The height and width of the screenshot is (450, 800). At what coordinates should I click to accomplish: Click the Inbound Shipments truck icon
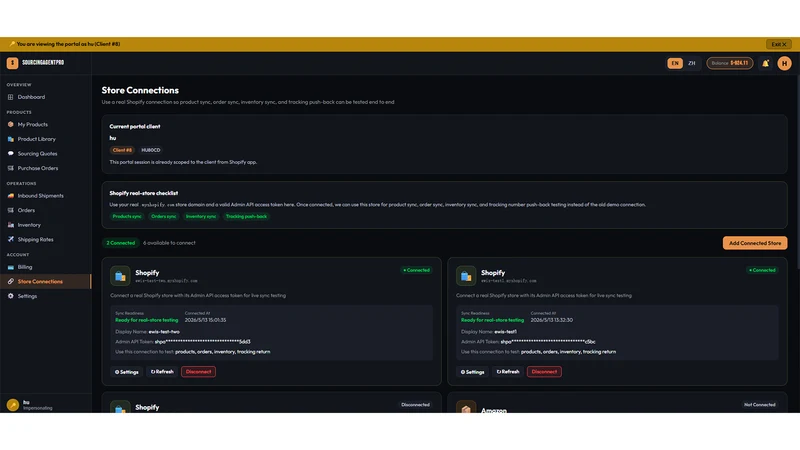pos(11,196)
